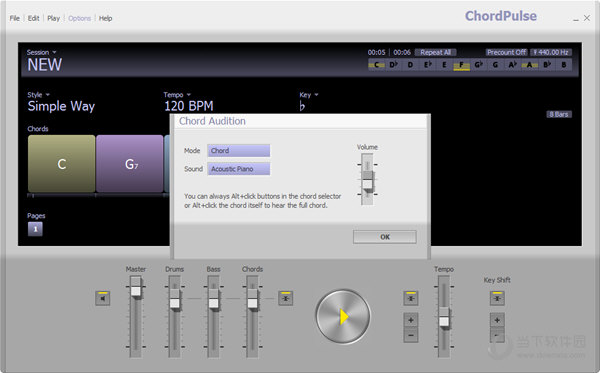Click the Drums volume slider
Image resolution: width=600 pixels, height=373 pixels.
[x=174, y=299]
